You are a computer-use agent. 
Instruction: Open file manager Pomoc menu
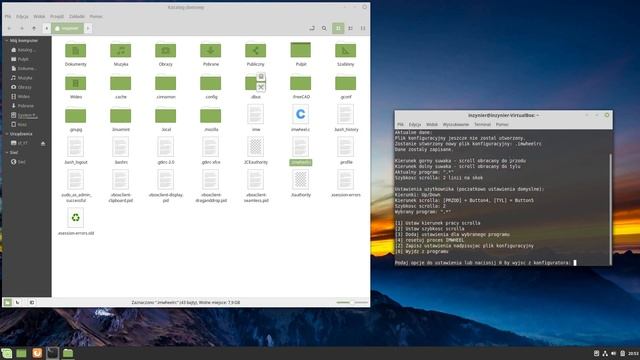point(96,16)
